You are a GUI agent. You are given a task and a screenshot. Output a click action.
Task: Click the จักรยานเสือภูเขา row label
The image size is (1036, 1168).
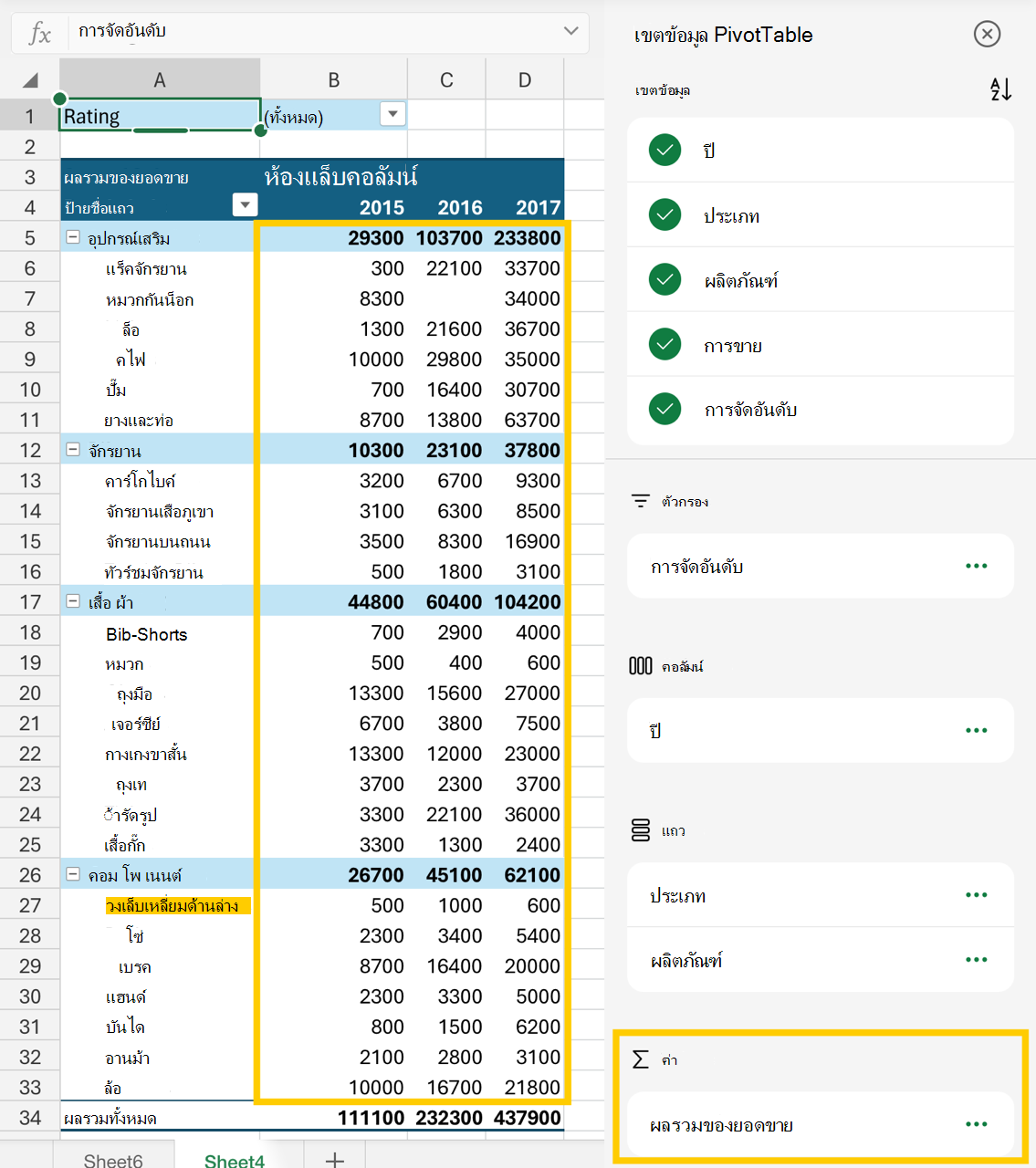point(160,511)
